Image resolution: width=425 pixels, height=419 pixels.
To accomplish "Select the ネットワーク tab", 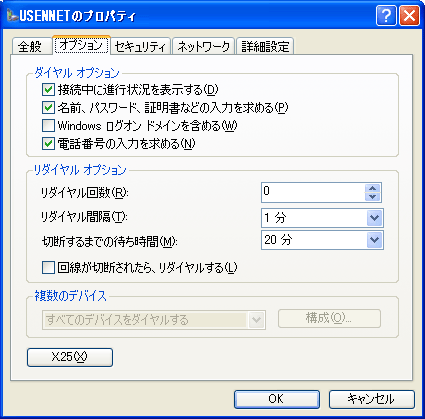I will pos(204,46).
